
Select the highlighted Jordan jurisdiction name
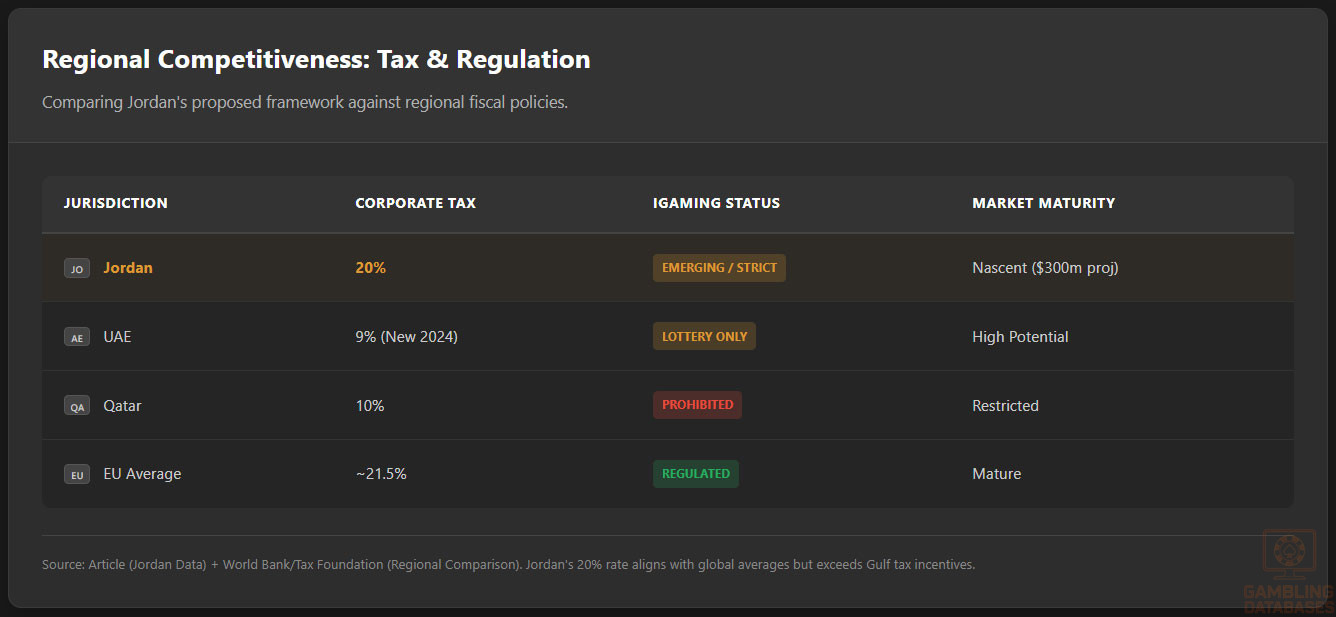(x=128, y=268)
